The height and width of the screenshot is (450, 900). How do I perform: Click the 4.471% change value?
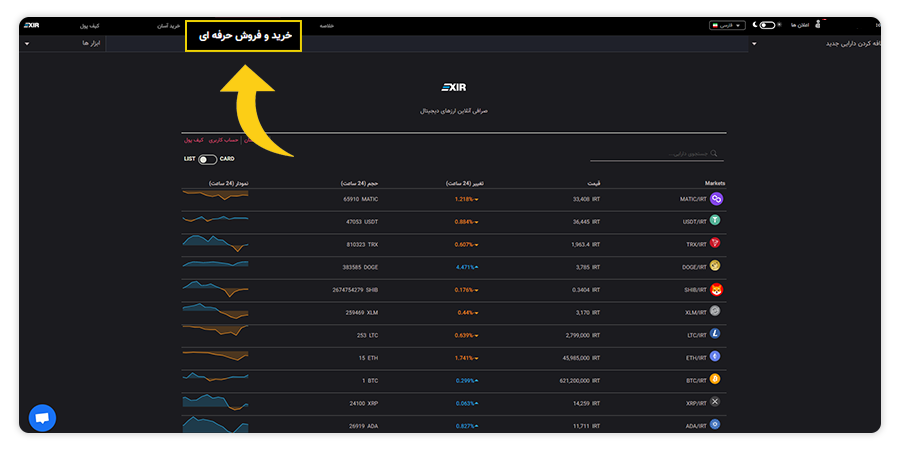(x=467, y=267)
